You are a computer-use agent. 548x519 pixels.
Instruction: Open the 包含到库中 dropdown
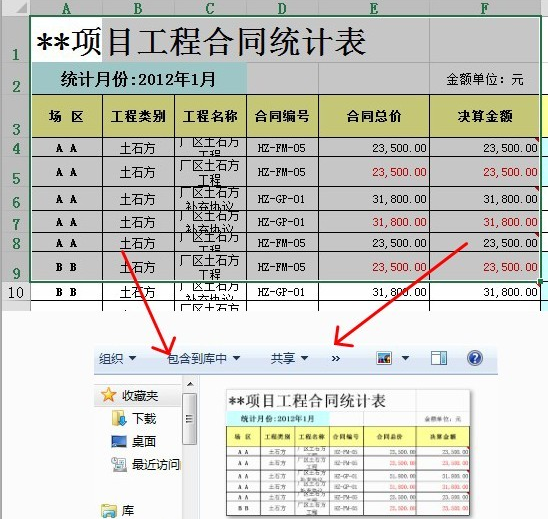[x=203, y=359]
